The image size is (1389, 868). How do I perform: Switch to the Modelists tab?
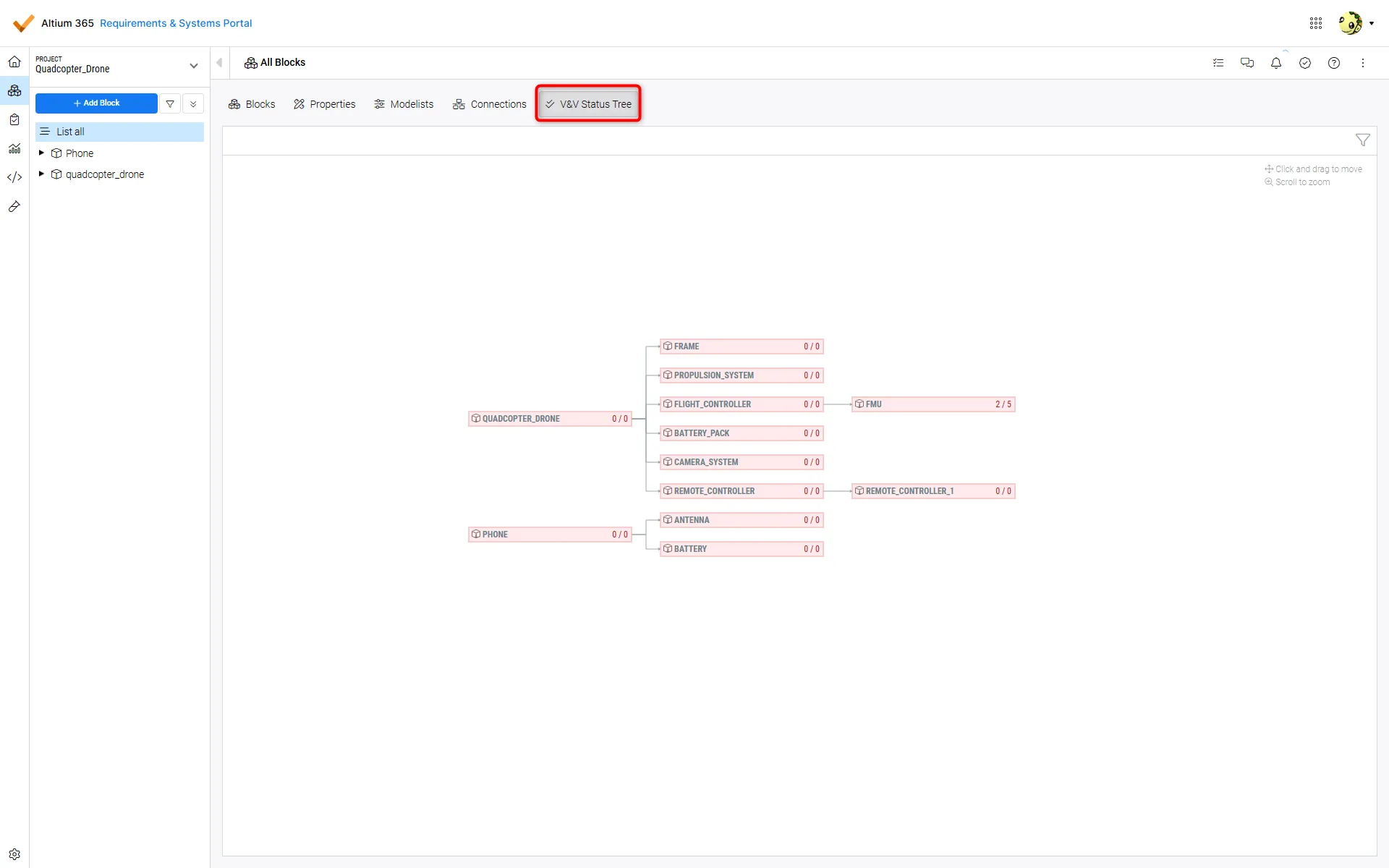pyautogui.click(x=404, y=104)
